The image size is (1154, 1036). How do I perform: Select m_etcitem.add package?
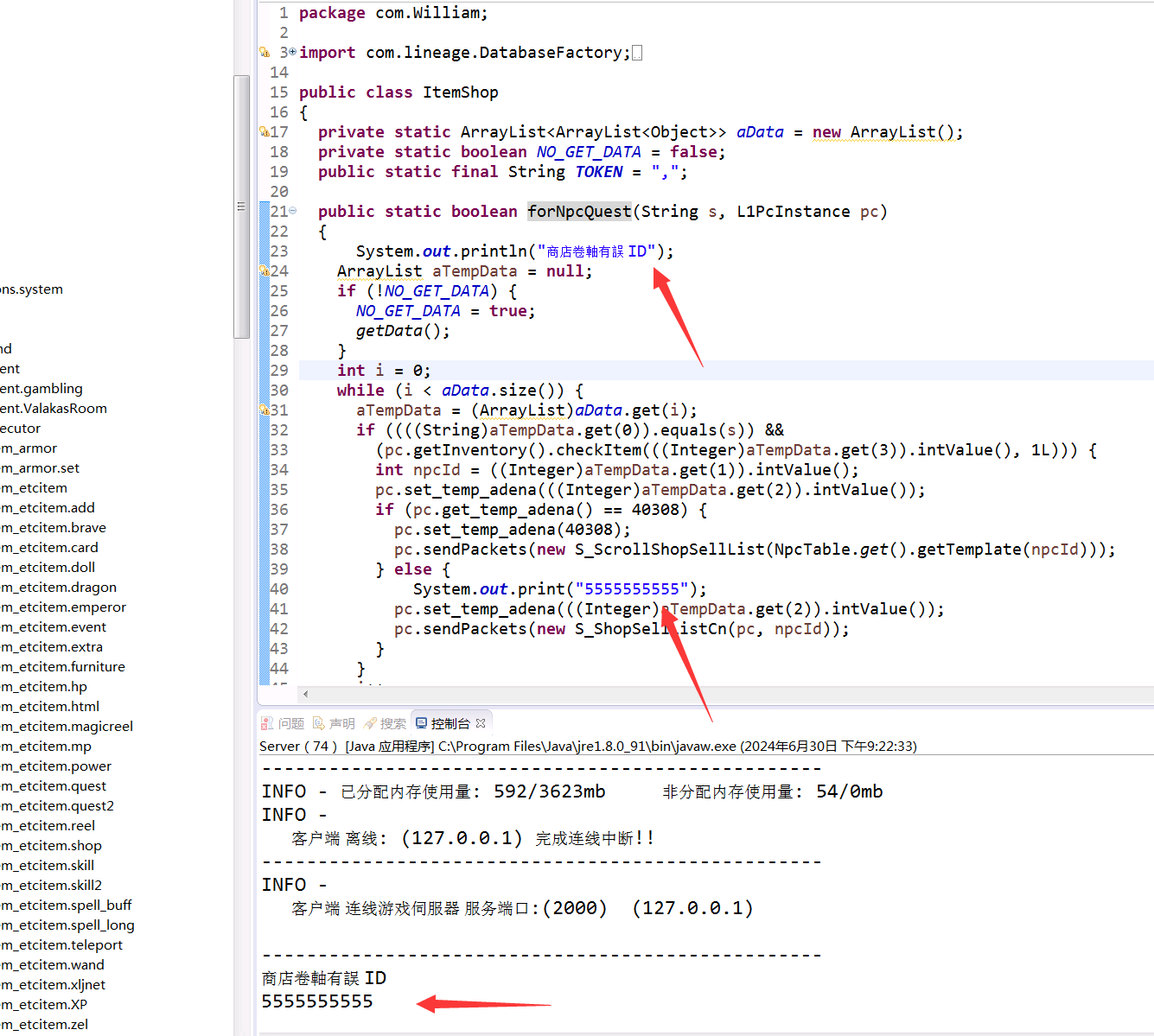(48, 508)
